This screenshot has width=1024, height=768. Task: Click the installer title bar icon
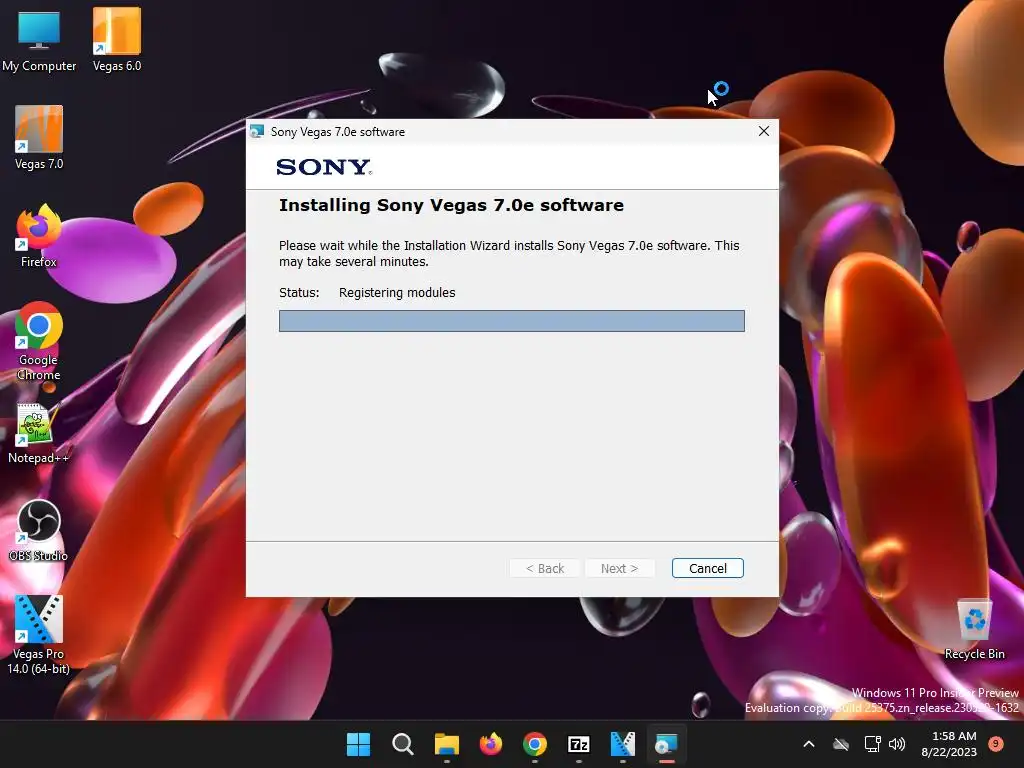[x=257, y=131]
